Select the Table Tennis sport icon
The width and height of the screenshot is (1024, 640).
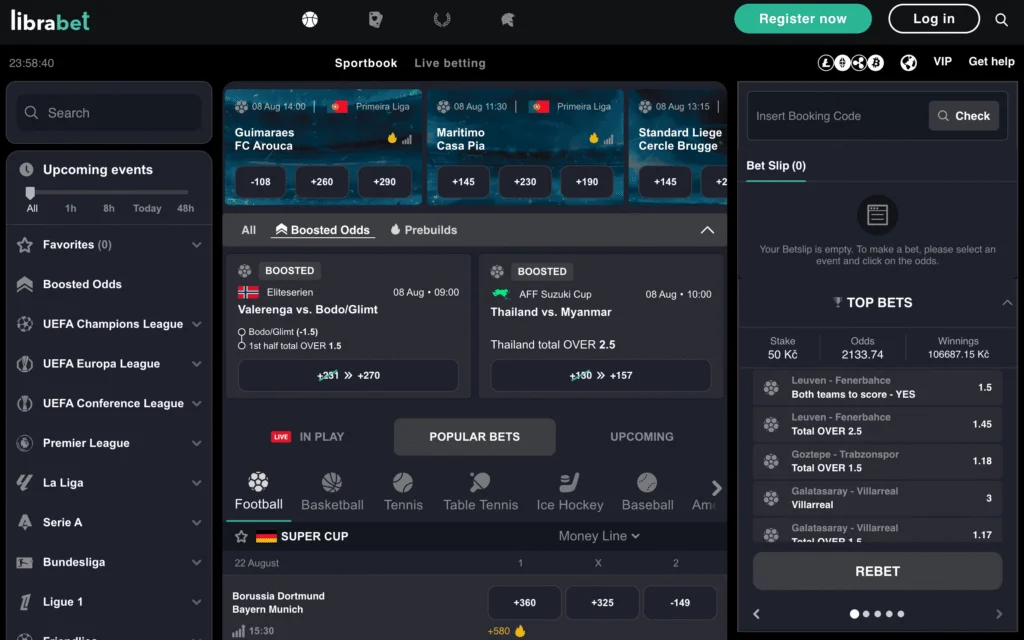coord(480,483)
